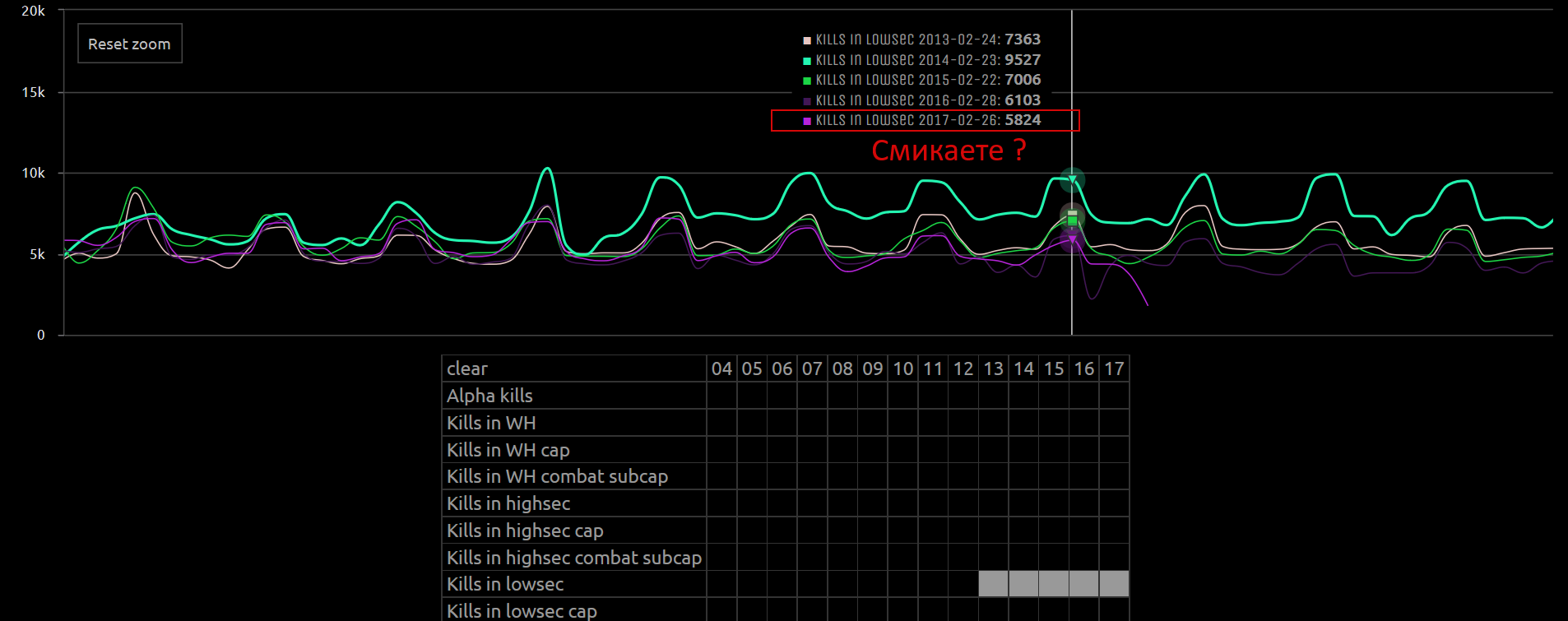Click the year column header 17
The image size is (1568, 621).
point(1114,368)
